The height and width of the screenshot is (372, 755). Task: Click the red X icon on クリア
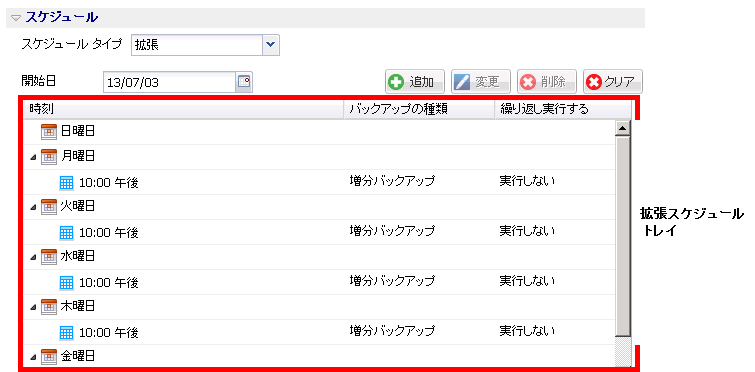point(595,82)
